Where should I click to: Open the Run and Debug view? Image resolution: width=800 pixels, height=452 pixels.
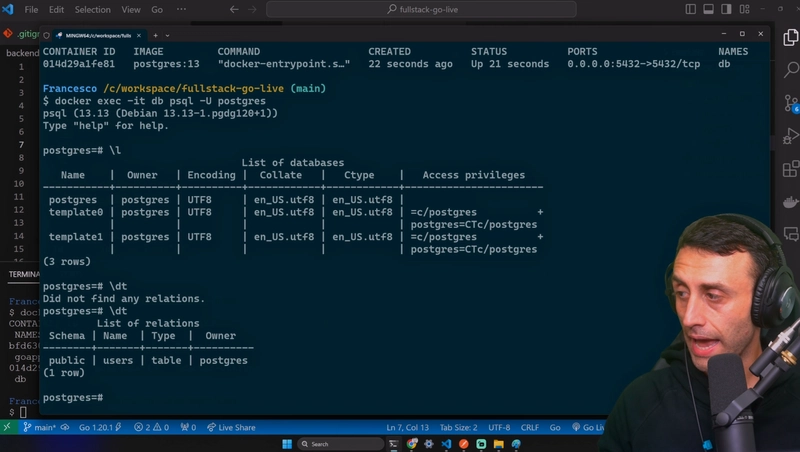tap(791, 136)
